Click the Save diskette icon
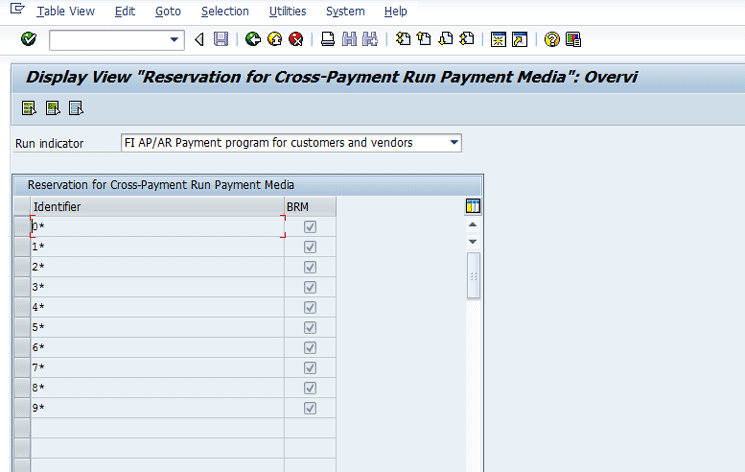The image size is (745, 472). coord(221,39)
